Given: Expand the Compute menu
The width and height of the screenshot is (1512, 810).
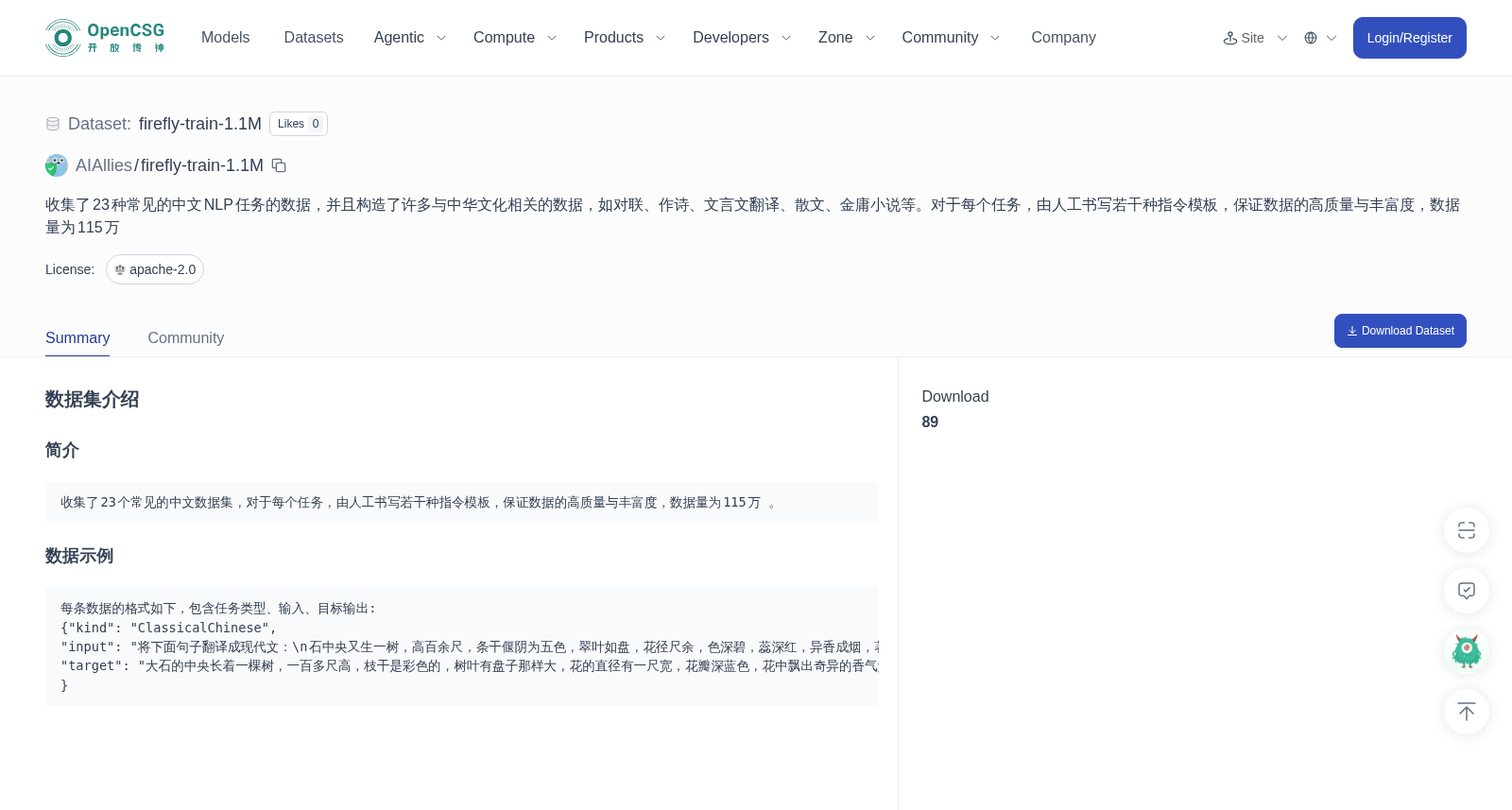Looking at the screenshot, I should click(515, 38).
